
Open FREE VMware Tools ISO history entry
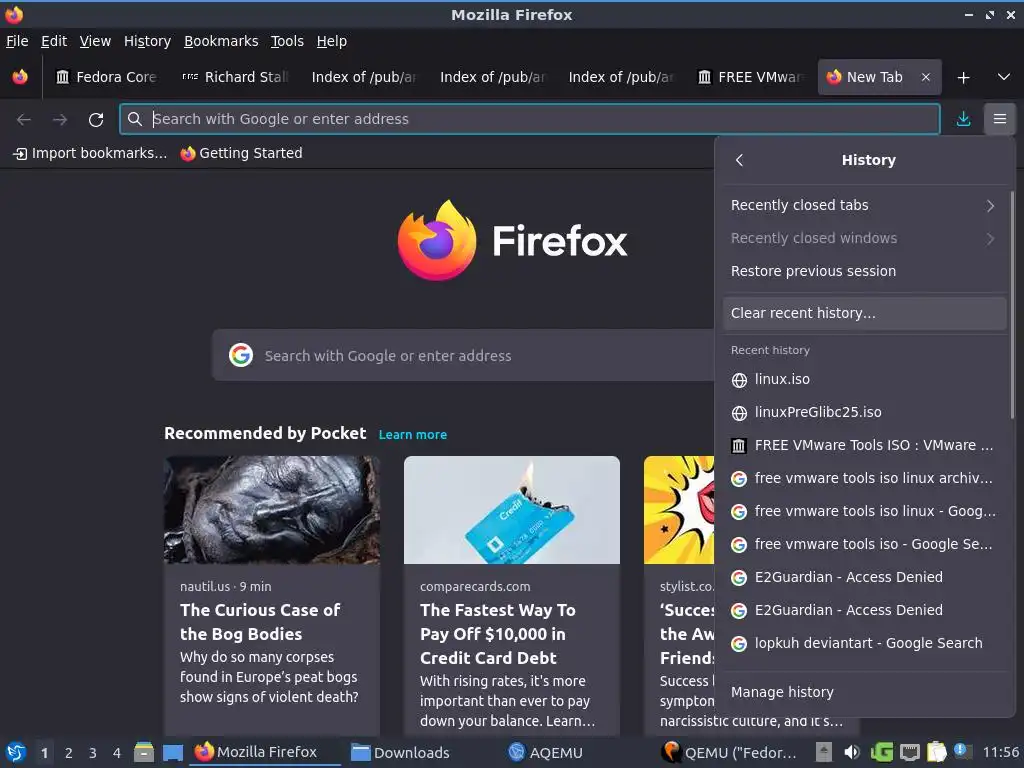pos(864,445)
